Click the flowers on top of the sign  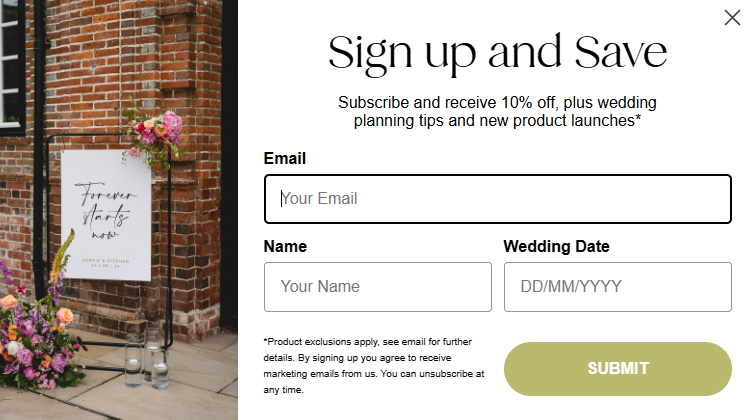click(x=155, y=133)
